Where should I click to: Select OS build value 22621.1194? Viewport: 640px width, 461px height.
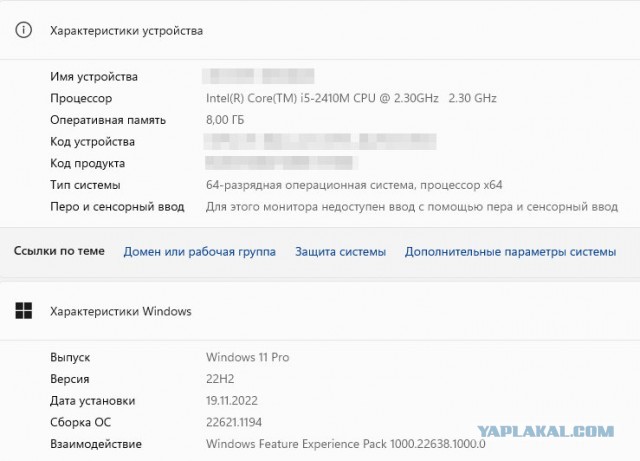tap(234, 422)
